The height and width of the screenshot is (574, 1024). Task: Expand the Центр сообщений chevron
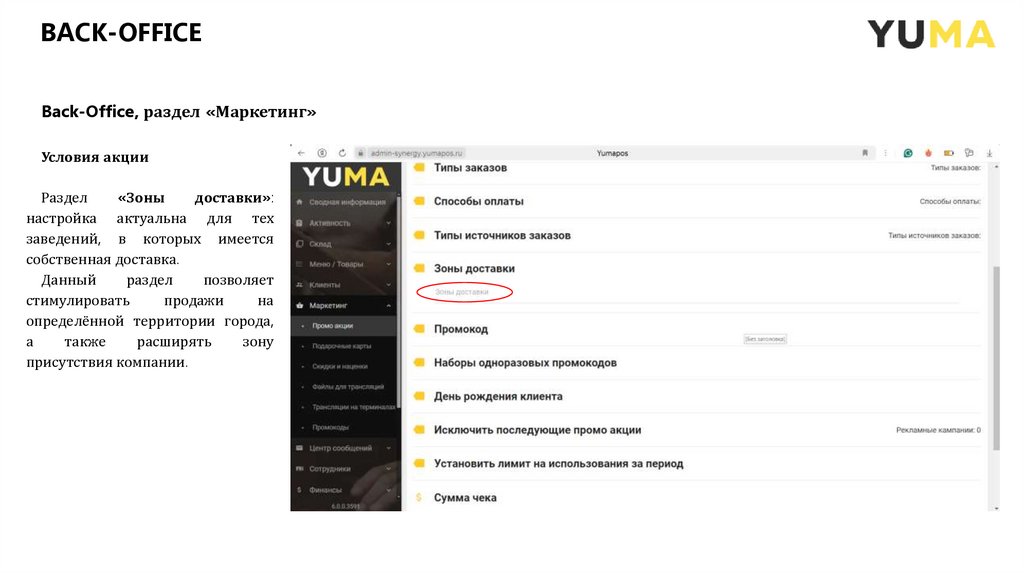[x=389, y=448]
